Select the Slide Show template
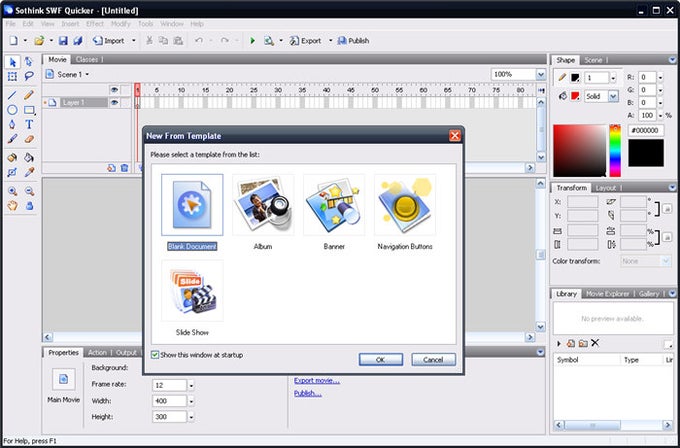 tap(192, 298)
